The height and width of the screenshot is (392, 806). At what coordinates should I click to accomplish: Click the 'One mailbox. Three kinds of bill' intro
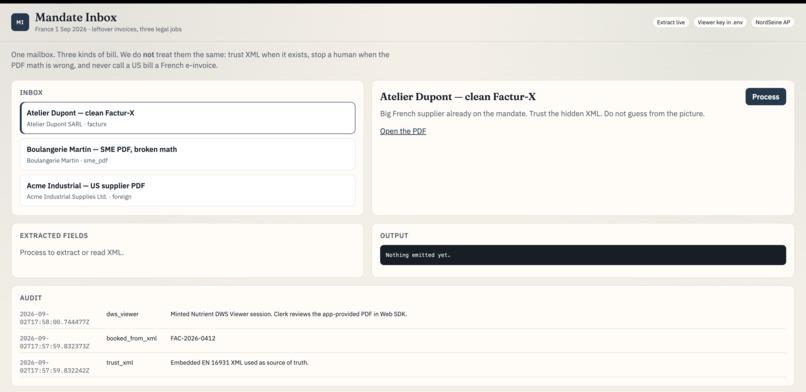point(200,60)
